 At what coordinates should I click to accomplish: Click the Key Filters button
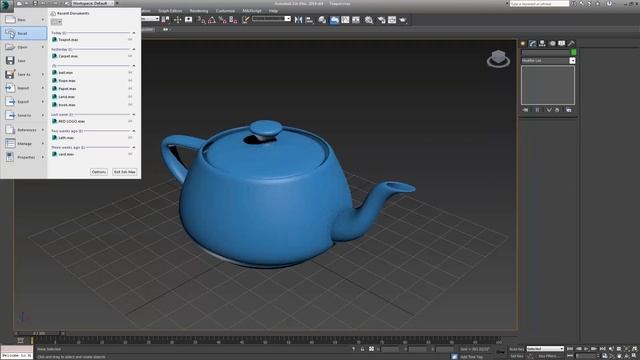point(549,356)
